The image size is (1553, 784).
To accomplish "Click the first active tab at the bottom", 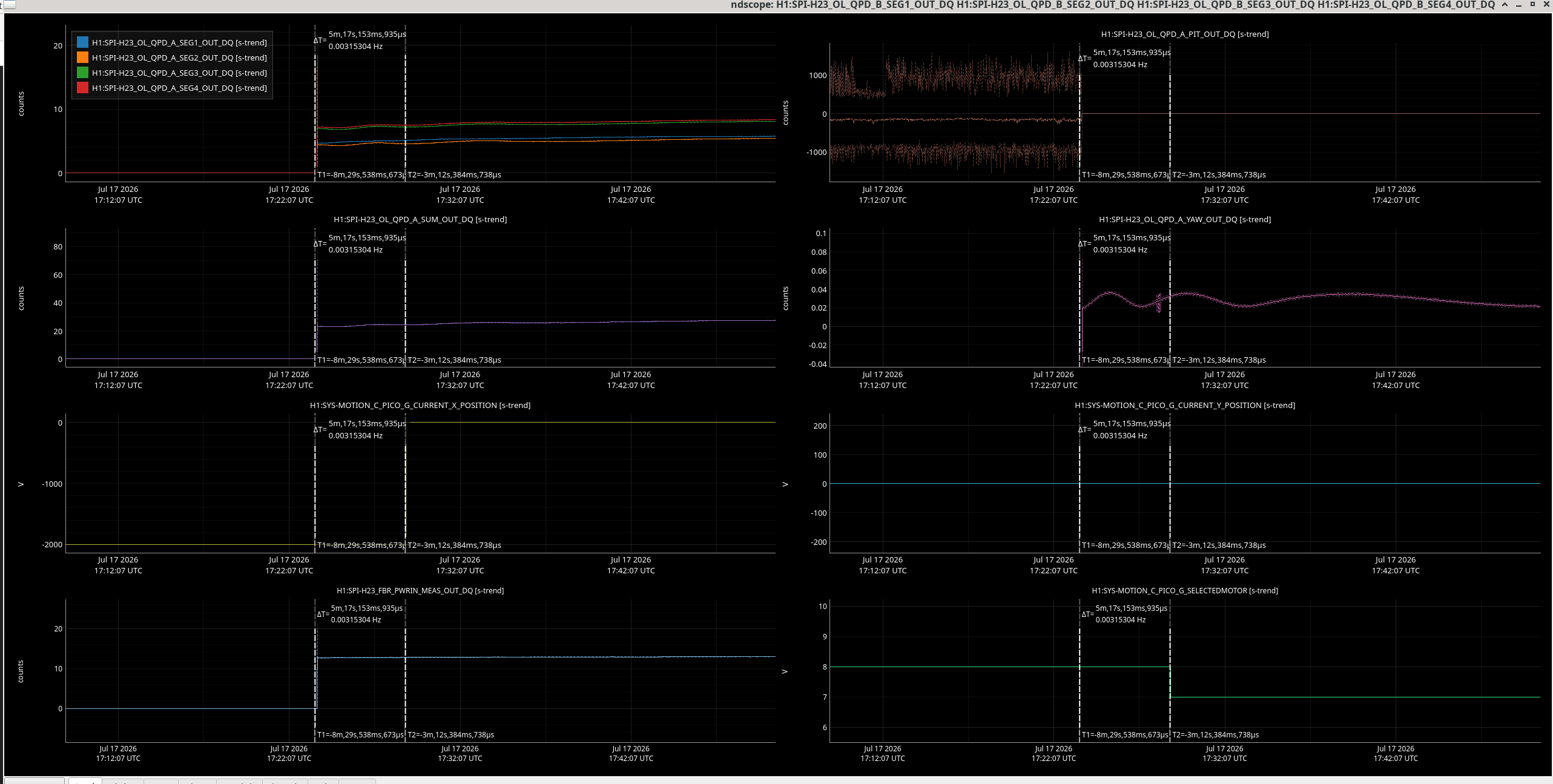I will (85, 781).
